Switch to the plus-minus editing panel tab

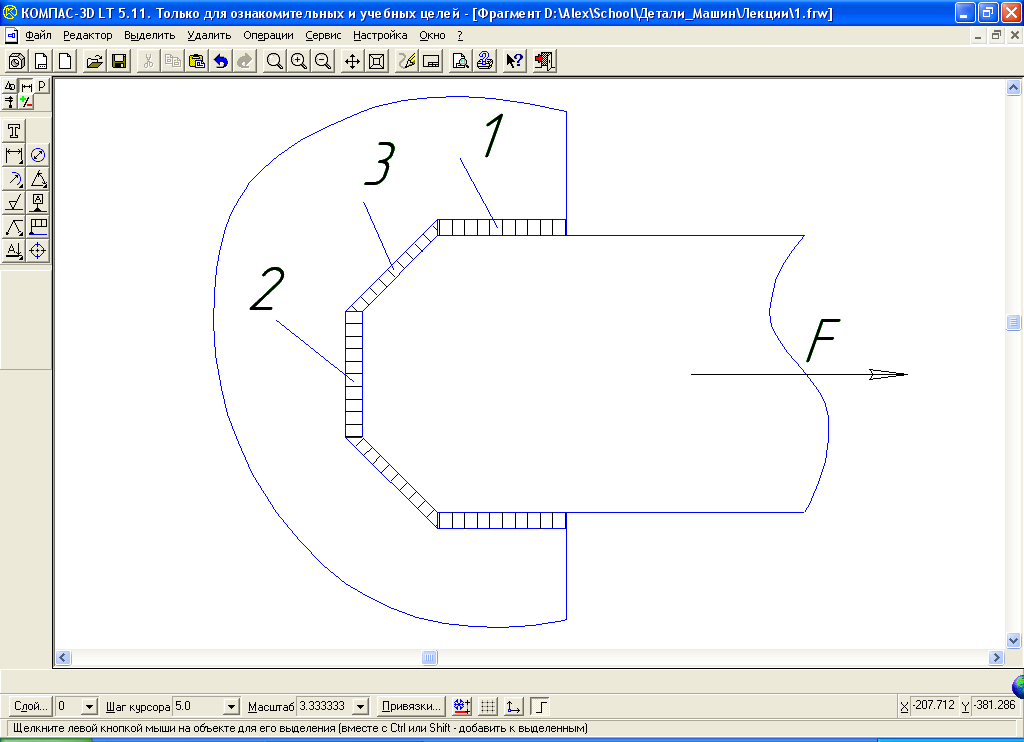click(x=26, y=102)
